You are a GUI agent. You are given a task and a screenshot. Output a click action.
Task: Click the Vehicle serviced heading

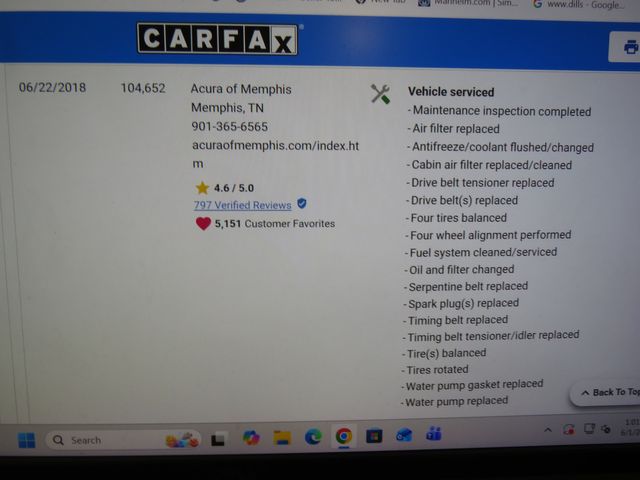point(451,92)
